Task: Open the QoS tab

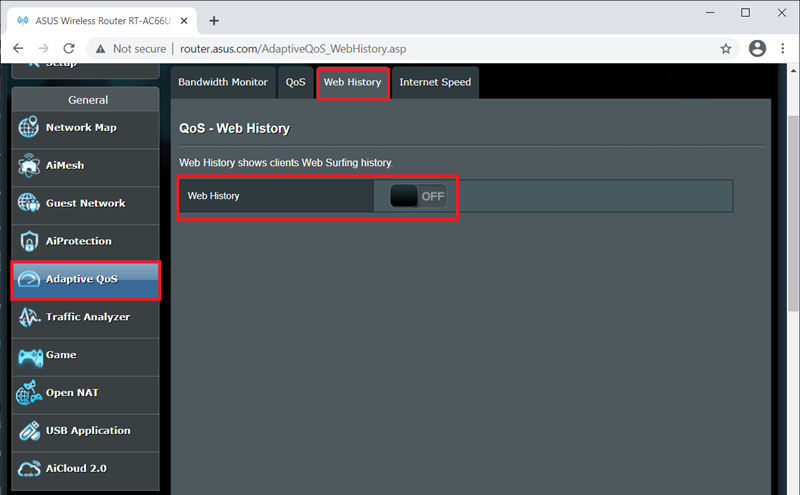Action: coord(295,82)
